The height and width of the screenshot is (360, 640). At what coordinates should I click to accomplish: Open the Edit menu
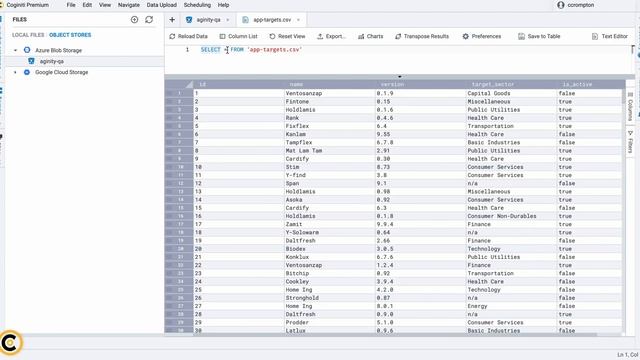[x=87, y=5]
